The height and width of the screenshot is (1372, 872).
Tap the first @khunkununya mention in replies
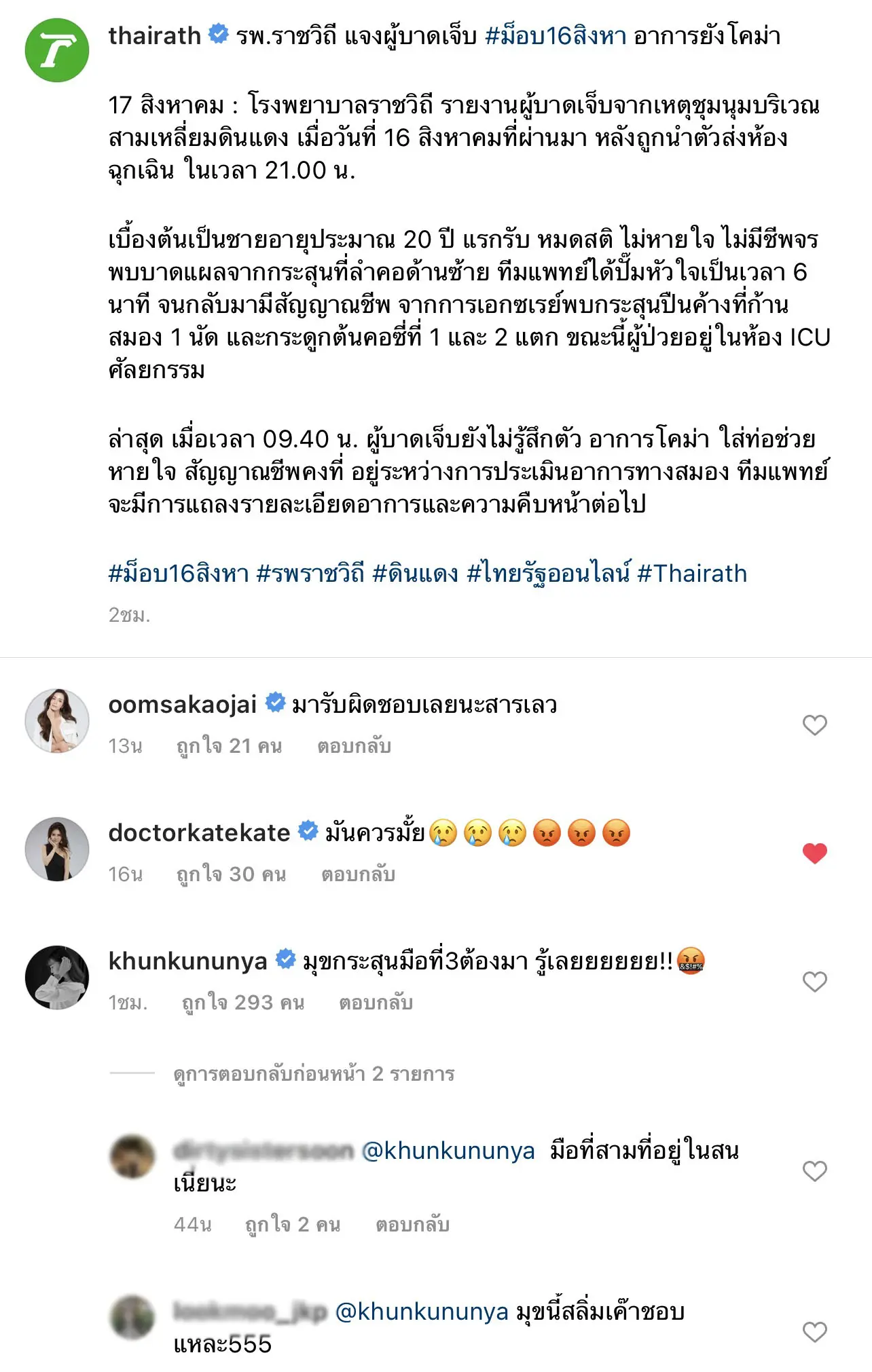click(448, 1151)
